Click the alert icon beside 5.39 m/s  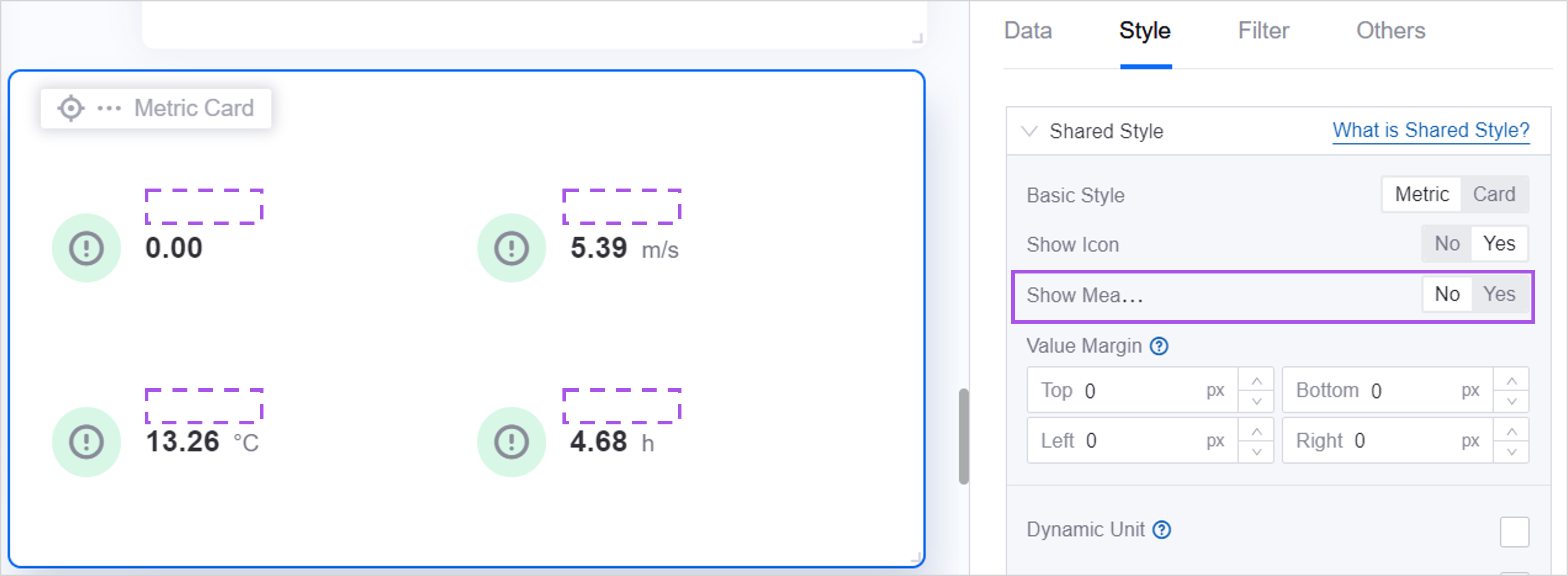511,248
